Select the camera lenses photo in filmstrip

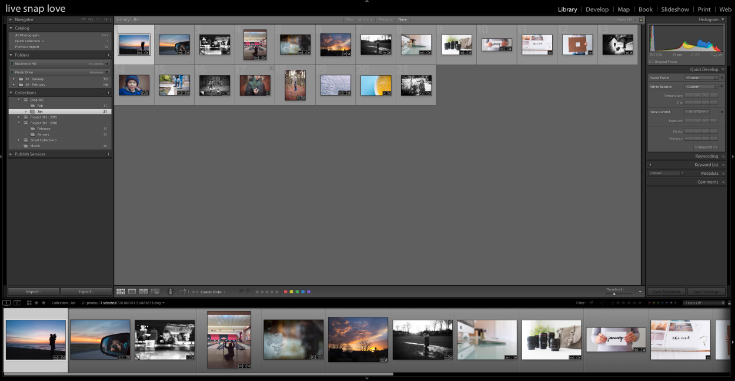[551, 340]
